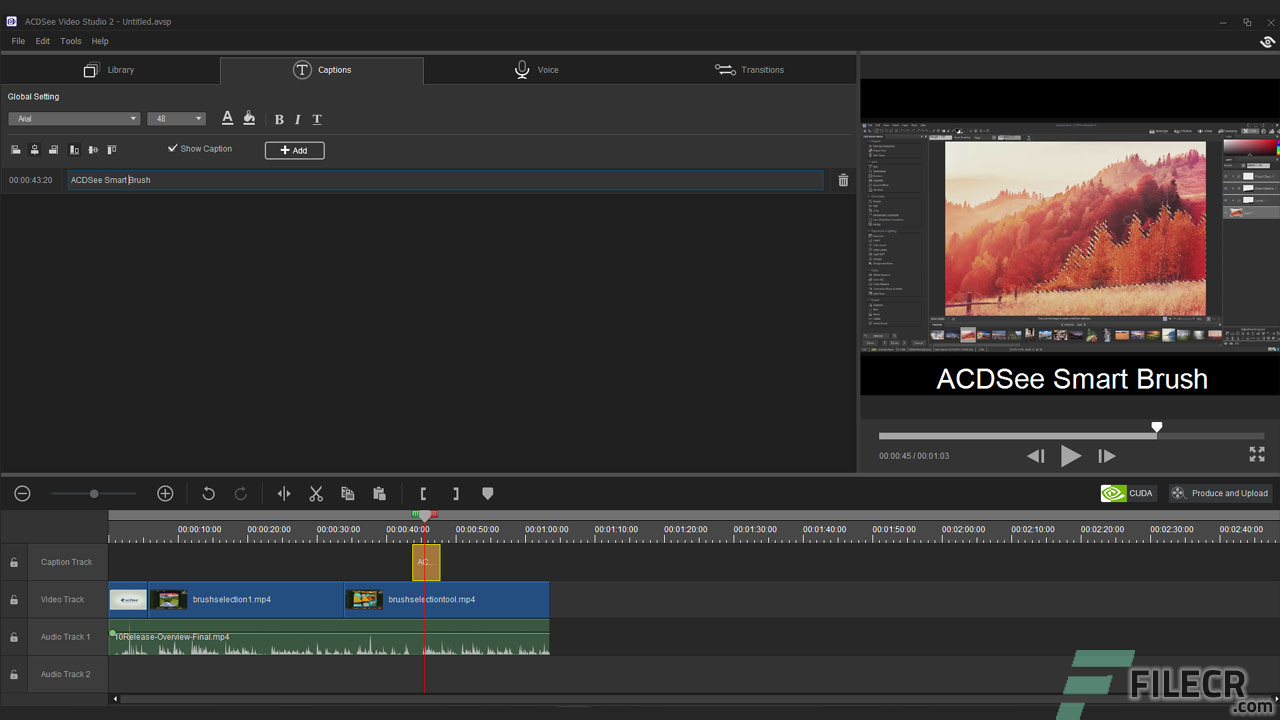The image size is (1280, 720).
Task: Select caption timestamp 00:00:43:20
Action: (31, 180)
